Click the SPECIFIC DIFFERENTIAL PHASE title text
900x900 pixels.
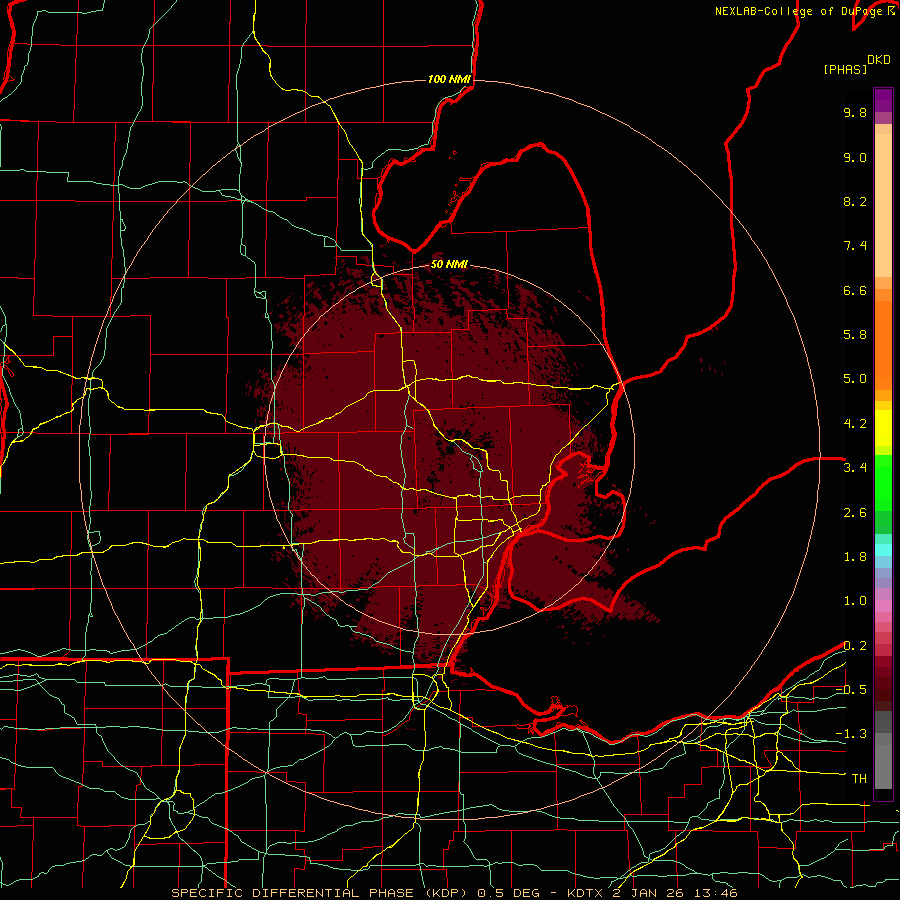pyautogui.click(x=292, y=893)
